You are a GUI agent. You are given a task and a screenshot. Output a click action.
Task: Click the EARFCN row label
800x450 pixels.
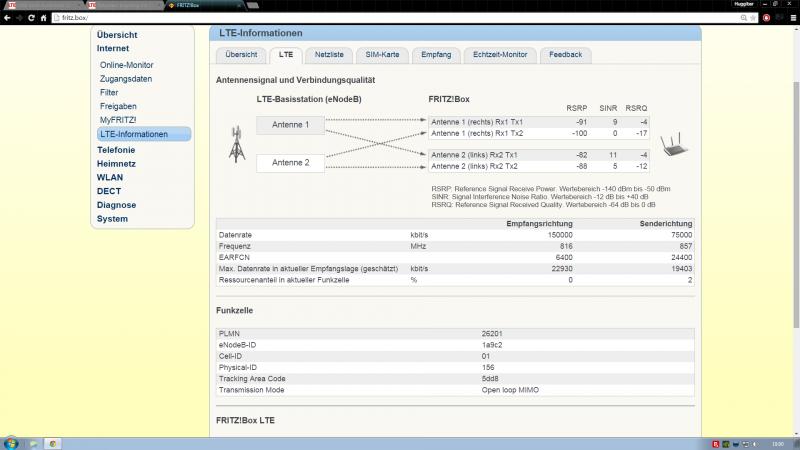point(234,258)
